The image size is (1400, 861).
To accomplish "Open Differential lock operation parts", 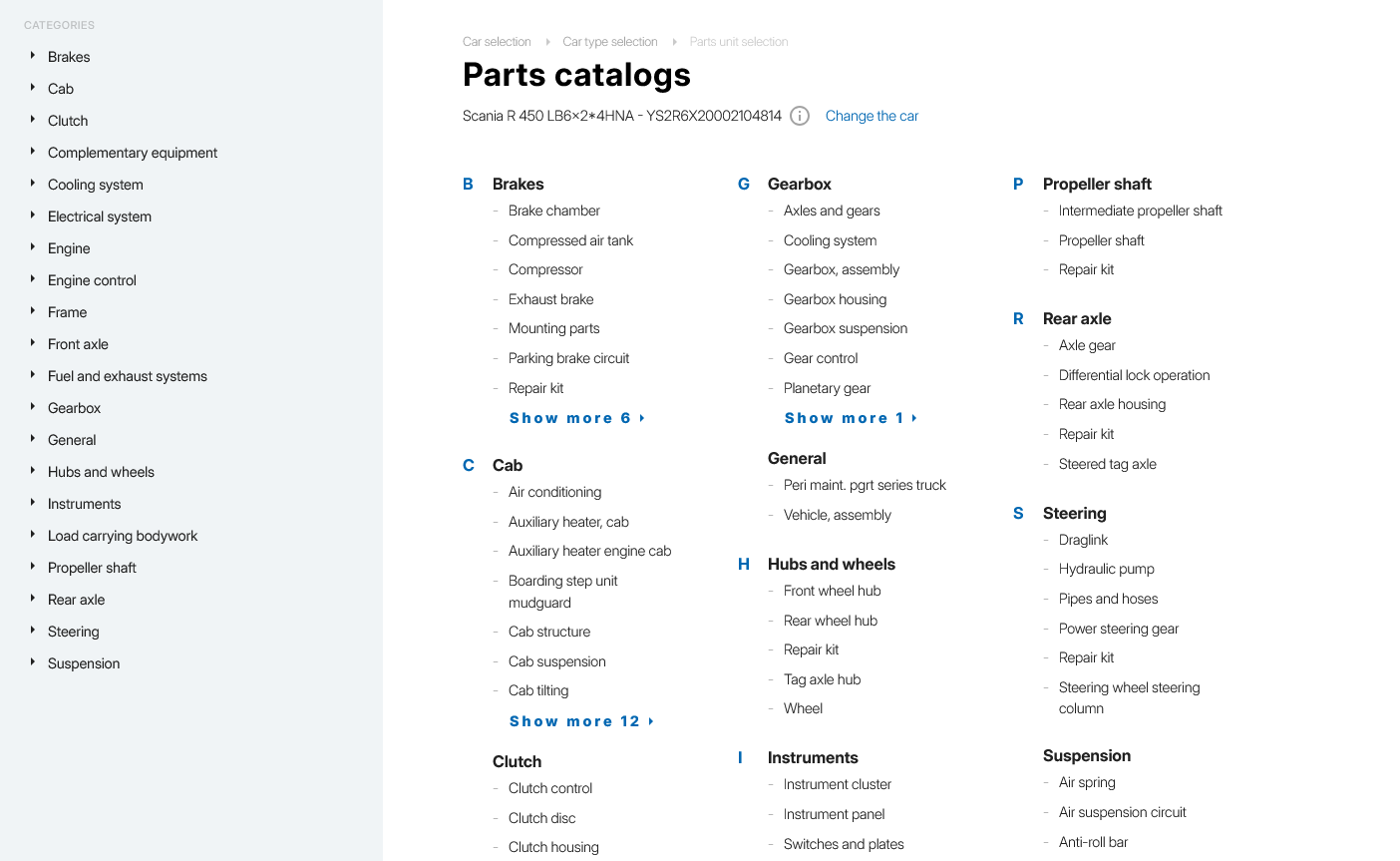I will point(1134,375).
